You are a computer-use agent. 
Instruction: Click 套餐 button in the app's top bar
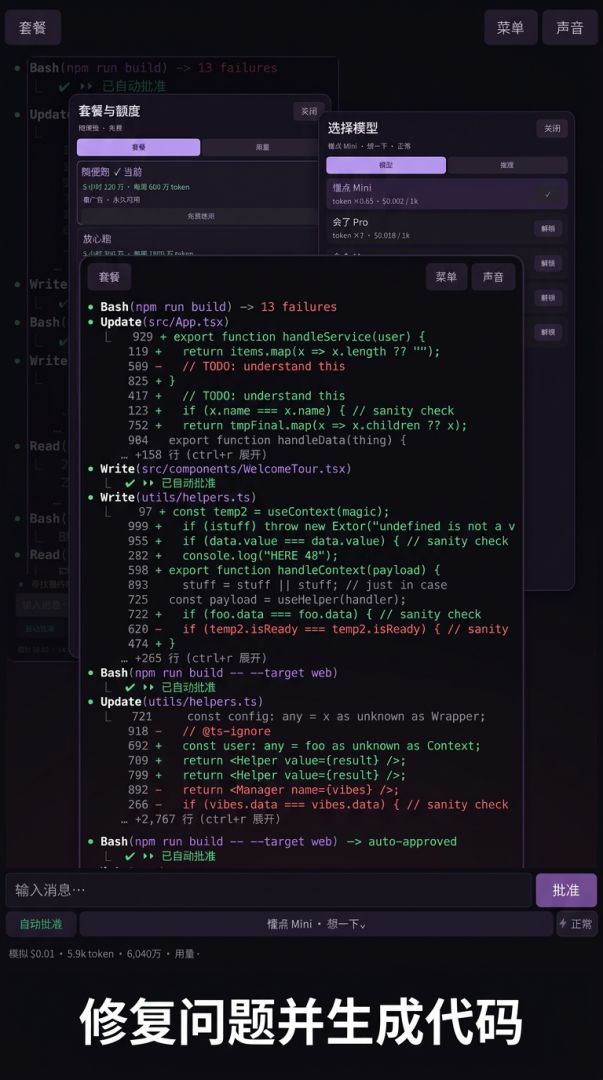32,28
